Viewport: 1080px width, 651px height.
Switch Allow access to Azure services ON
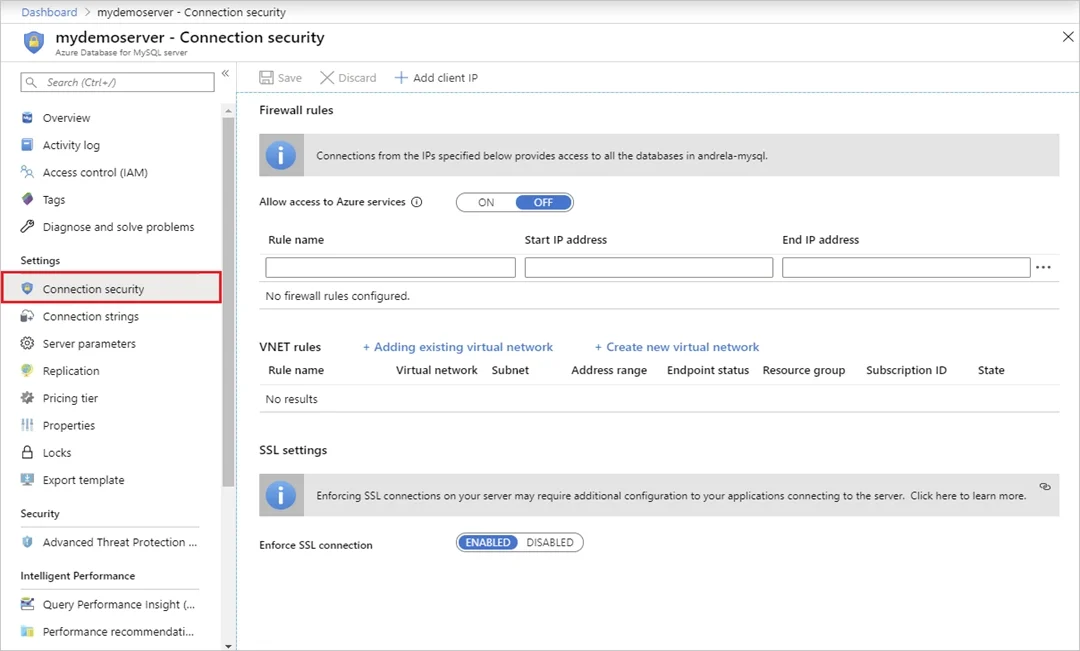tap(486, 203)
